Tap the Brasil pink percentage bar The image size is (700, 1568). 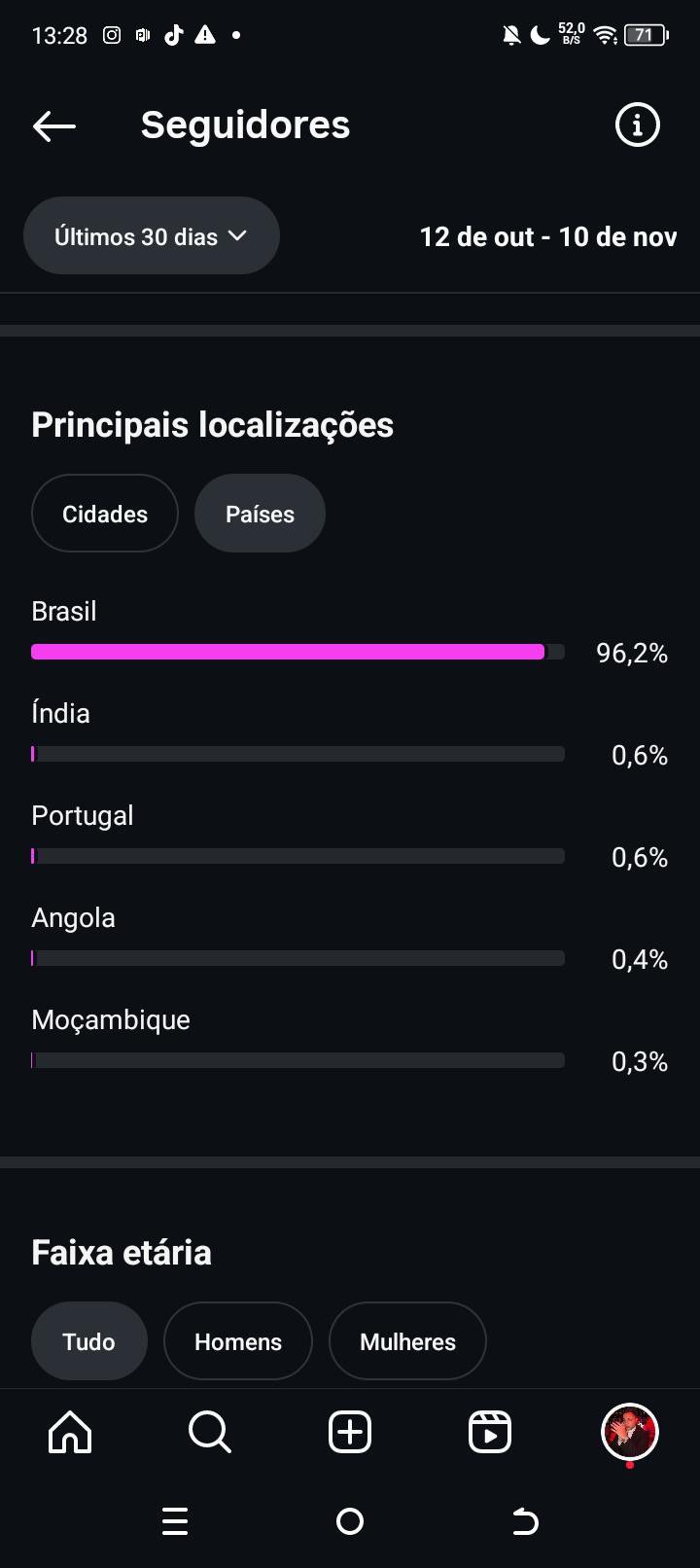point(288,652)
